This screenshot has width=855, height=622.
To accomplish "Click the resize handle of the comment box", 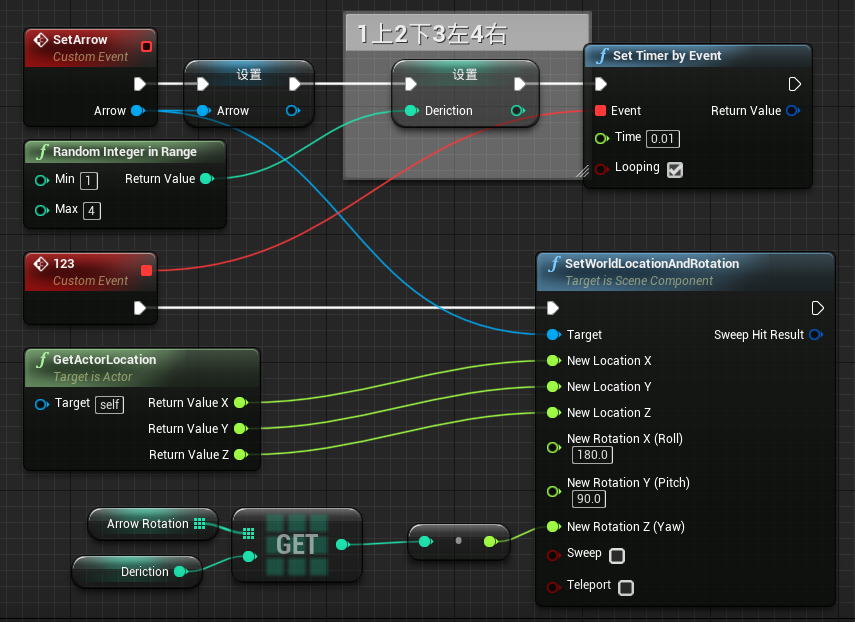I will (581, 172).
